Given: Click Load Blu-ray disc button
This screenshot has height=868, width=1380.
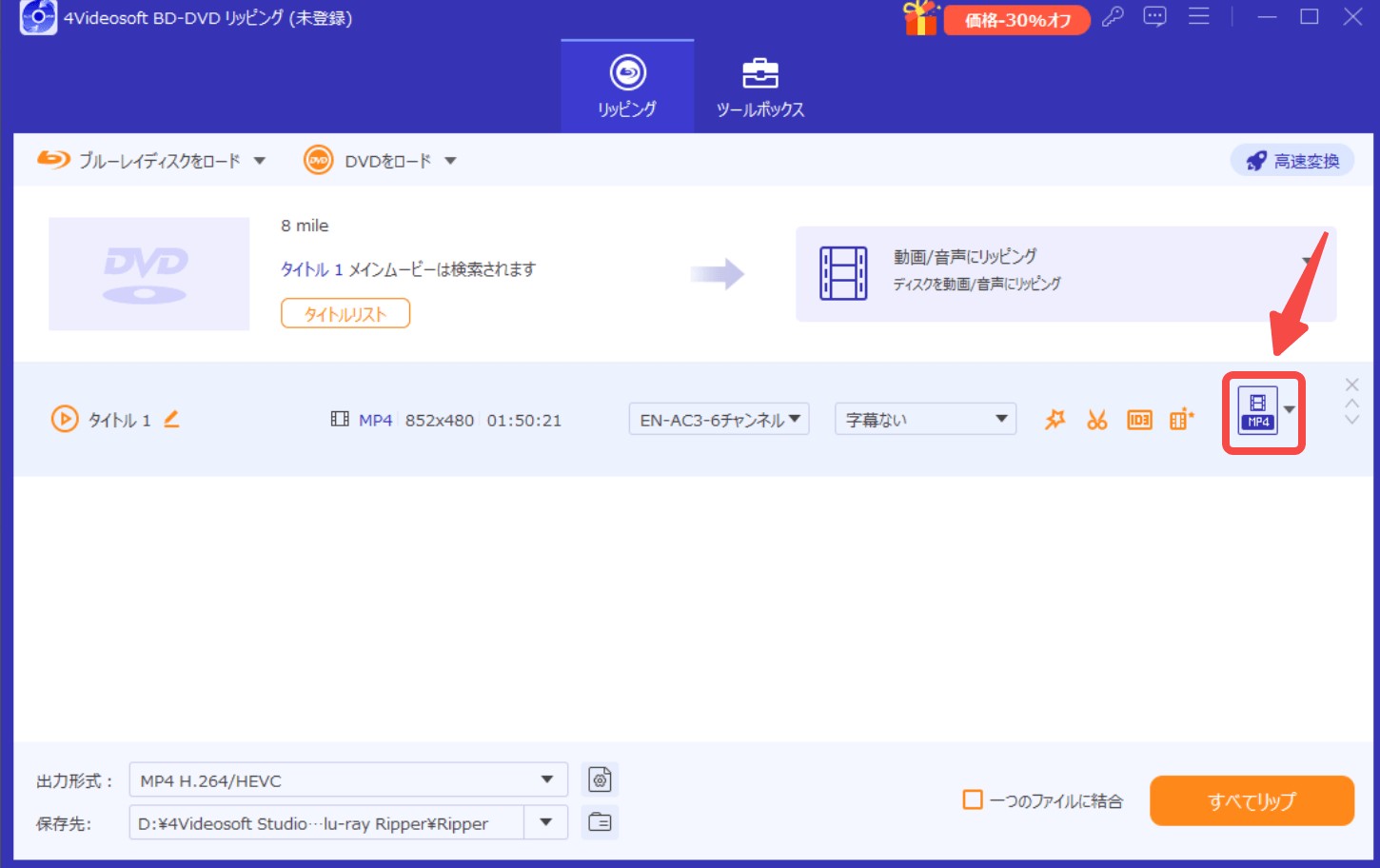Looking at the screenshot, I should tap(139, 161).
